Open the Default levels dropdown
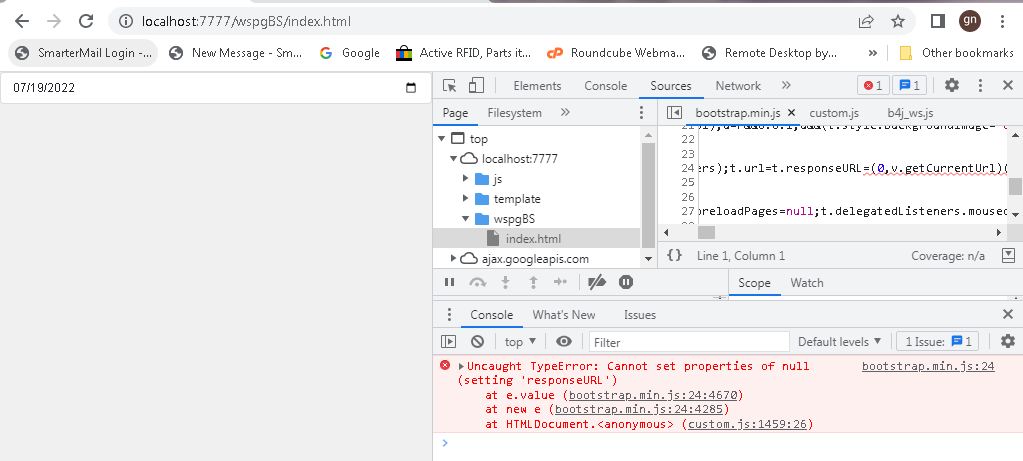The width and height of the screenshot is (1023, 461). (839, 342)
